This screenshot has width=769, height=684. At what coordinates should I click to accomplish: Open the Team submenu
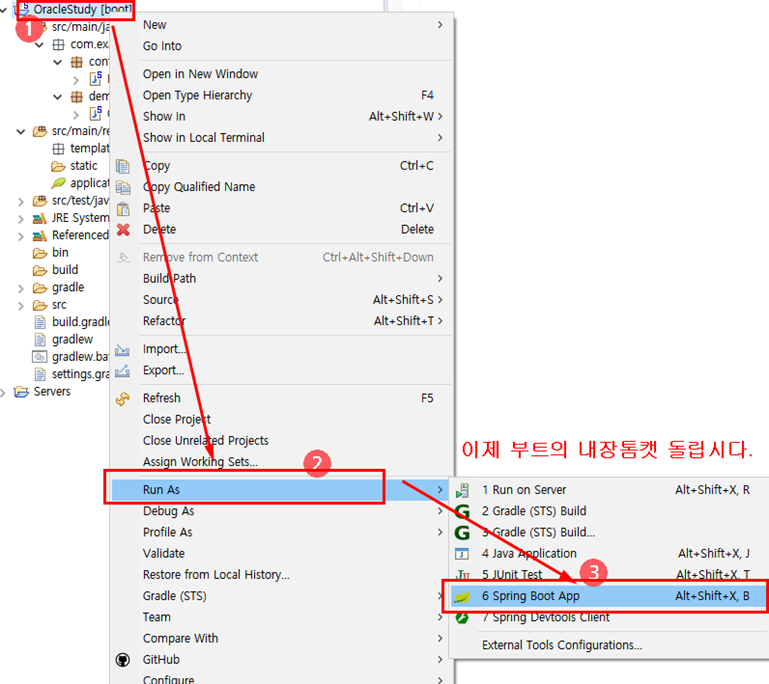[281, 617]
